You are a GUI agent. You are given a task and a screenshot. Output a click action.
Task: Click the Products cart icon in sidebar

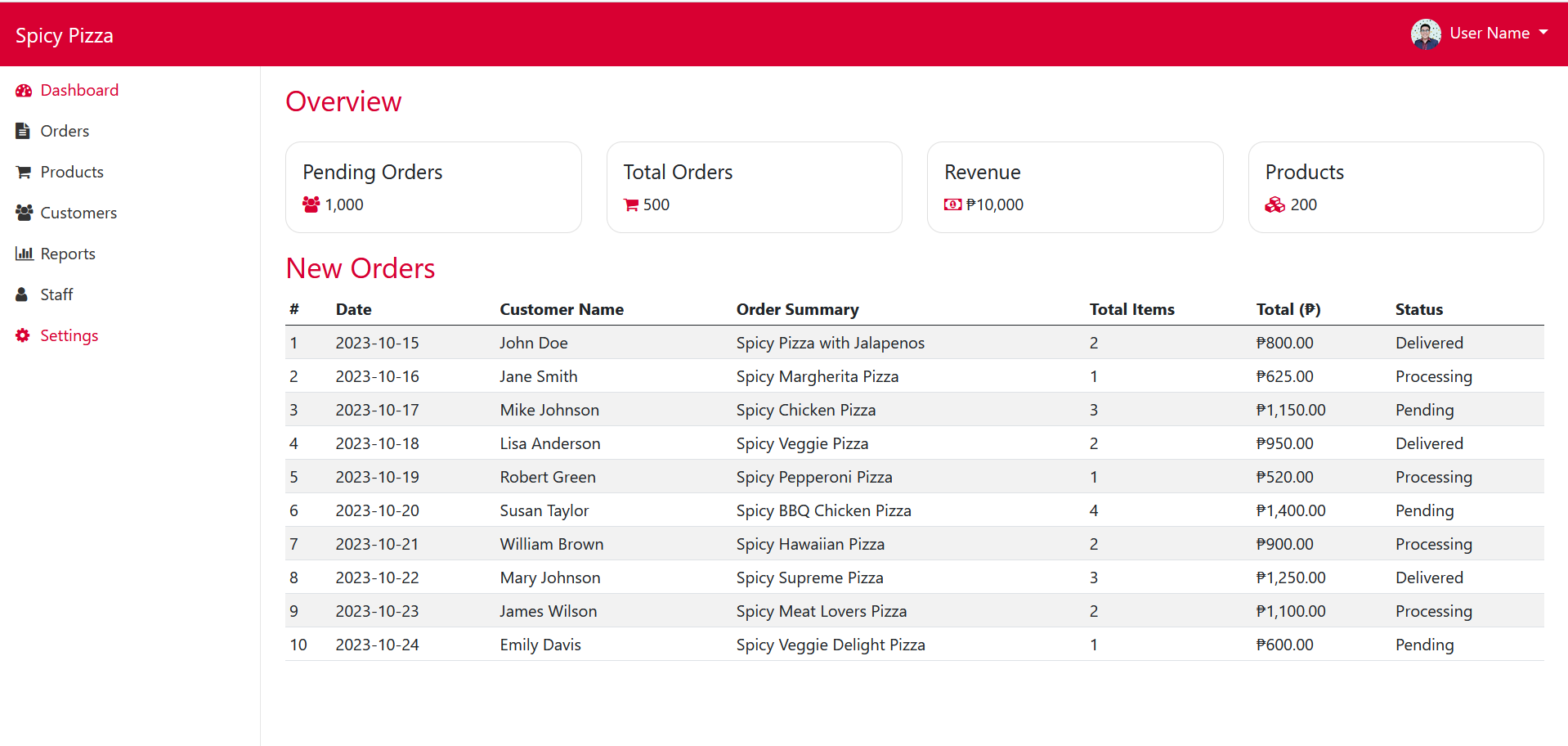(x=23, y=172)
